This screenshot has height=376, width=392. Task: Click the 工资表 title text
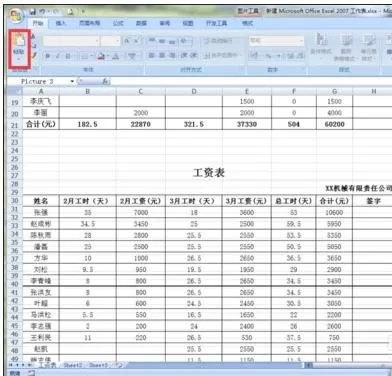pyautogui.click(x=209, y=173)
